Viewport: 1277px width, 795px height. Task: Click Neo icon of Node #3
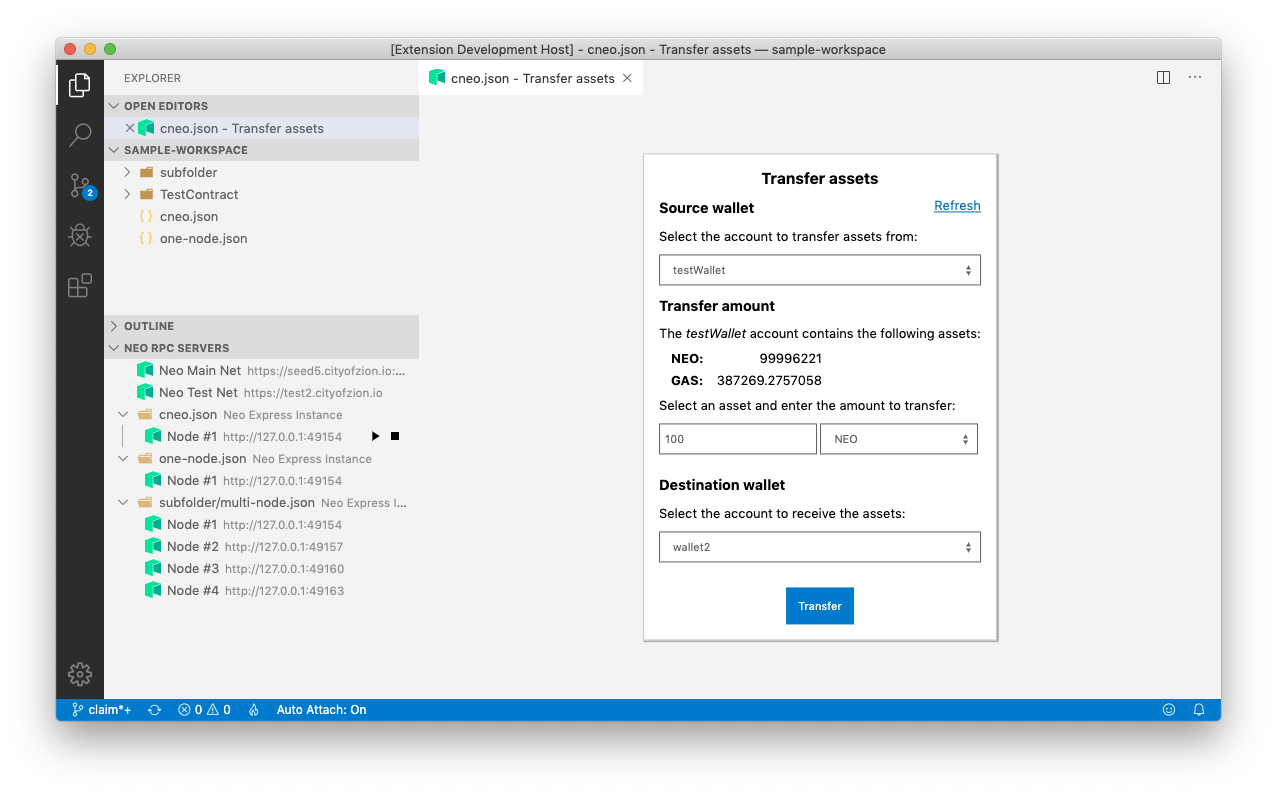(x=153, y=569)
